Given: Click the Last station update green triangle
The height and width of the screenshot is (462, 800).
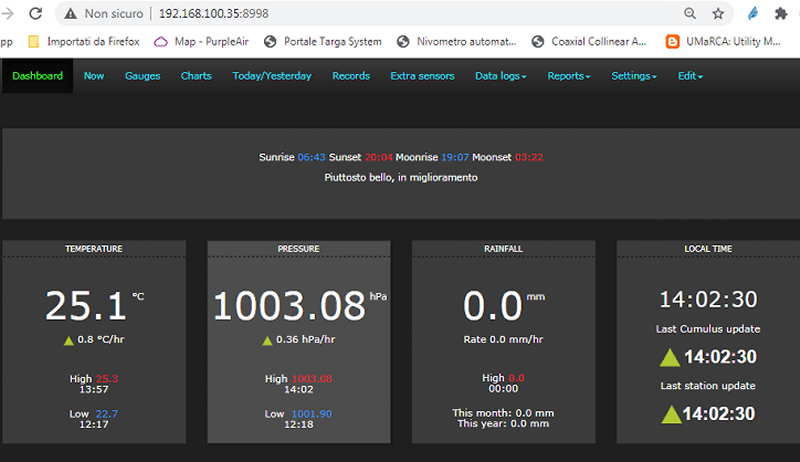Looking at the screenshot, I should point(671,414).
